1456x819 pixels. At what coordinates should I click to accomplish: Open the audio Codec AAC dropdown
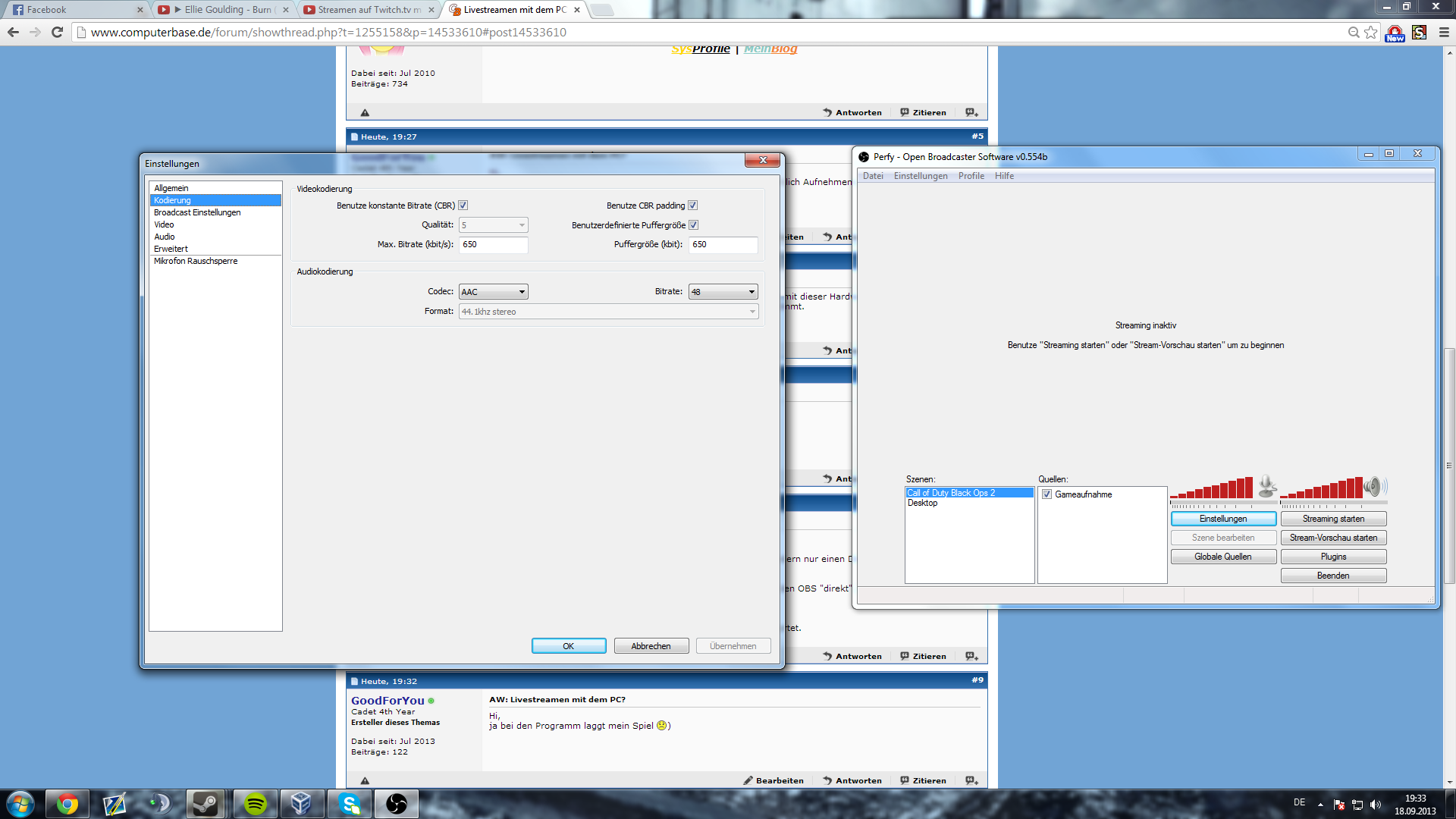(x=494, y=292)
